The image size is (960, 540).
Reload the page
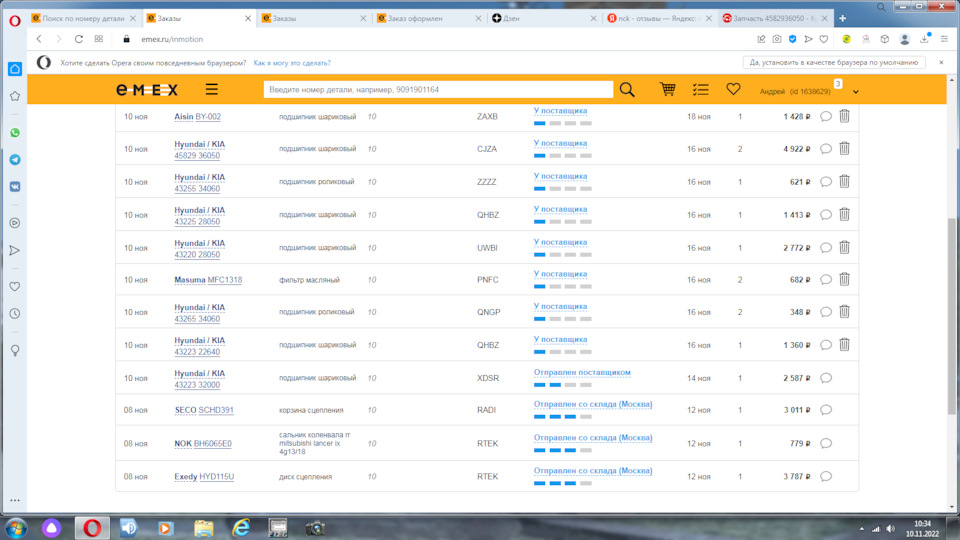pos(79,39)
